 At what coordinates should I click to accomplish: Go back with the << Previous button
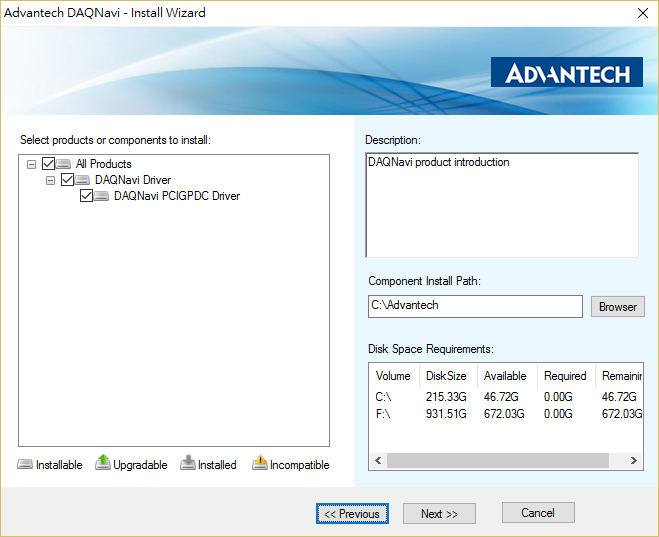pos(352,513)
